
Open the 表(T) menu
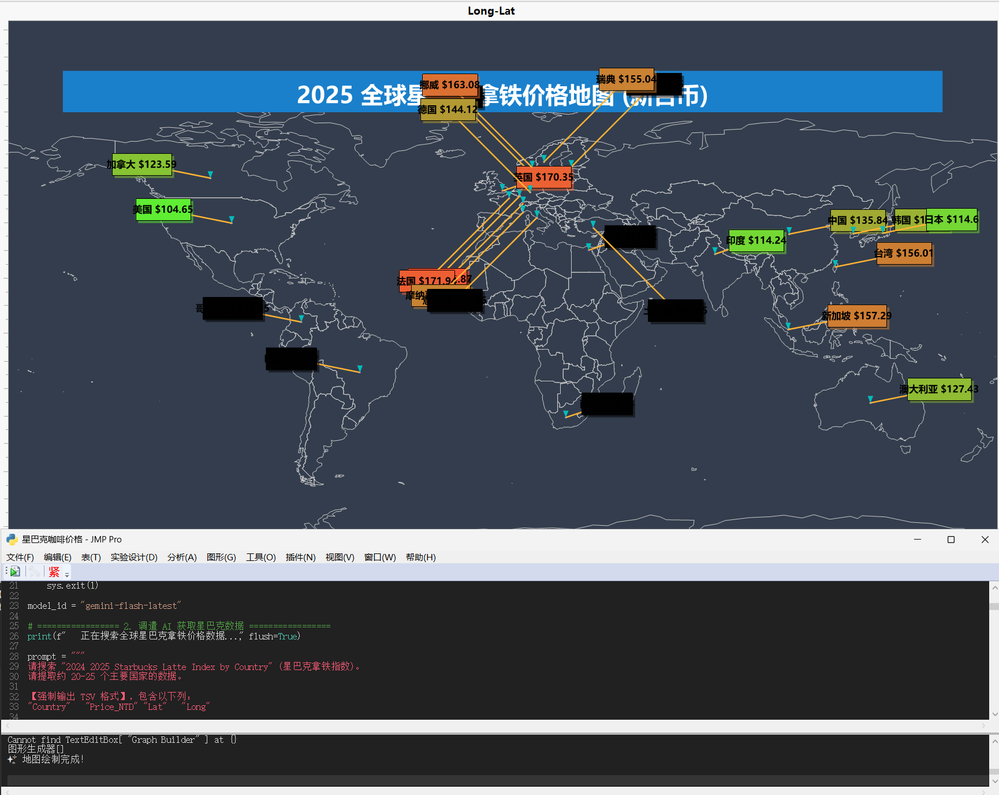(x=91, y=557)
